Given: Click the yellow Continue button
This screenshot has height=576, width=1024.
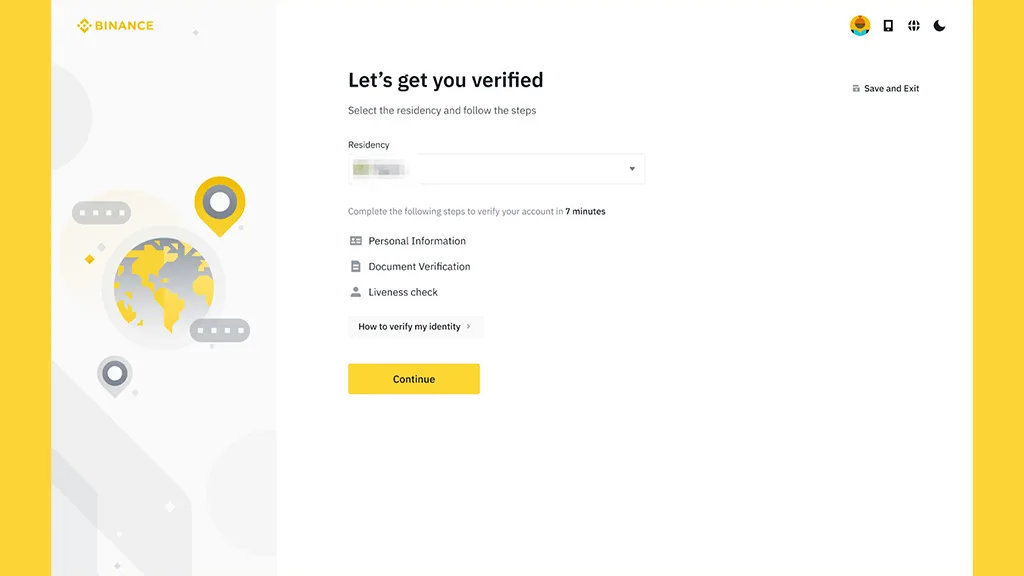Looking at the screenshot, I should pos(413,379).
